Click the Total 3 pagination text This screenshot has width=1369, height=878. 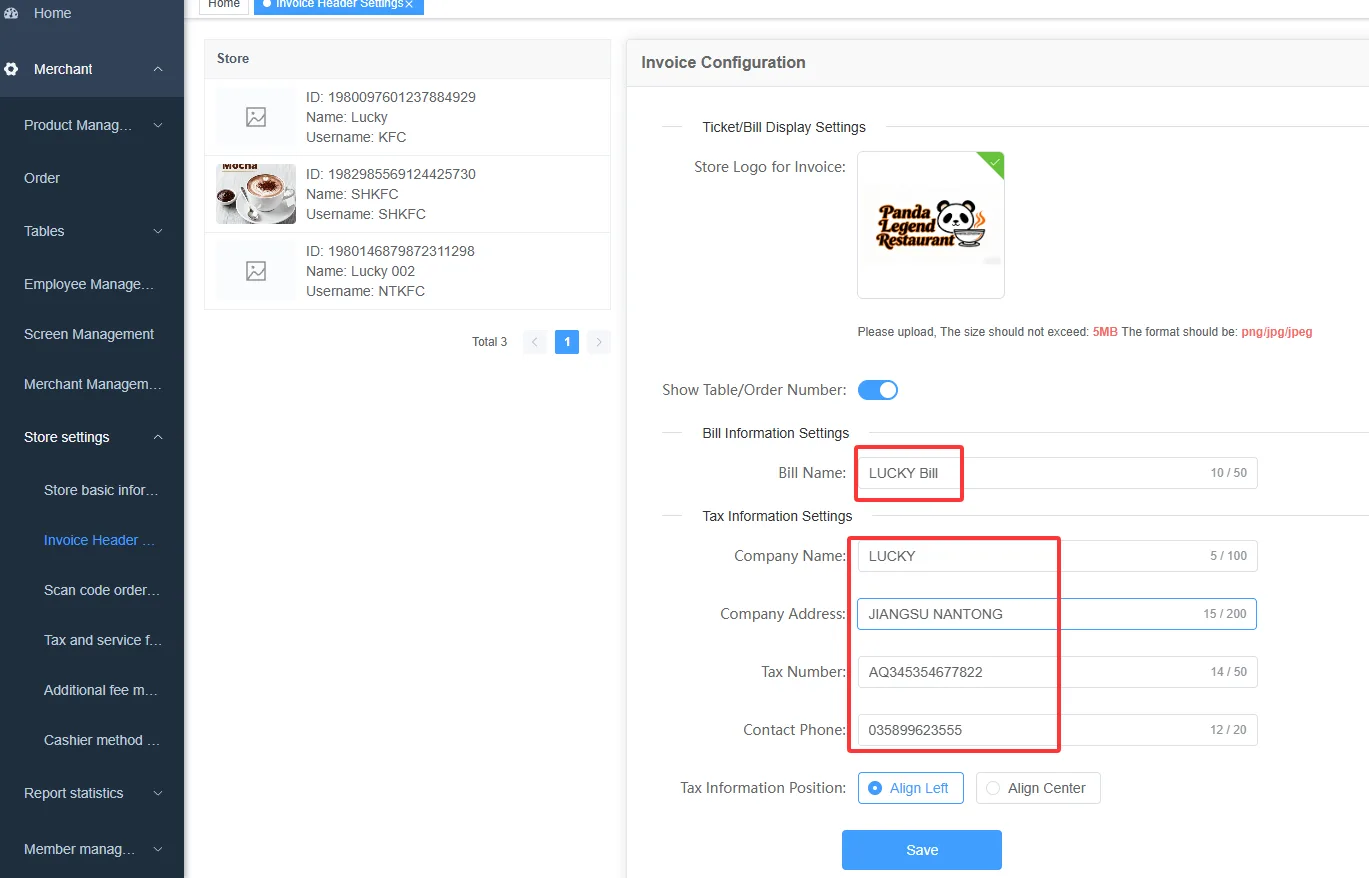[x=489, y=342]
